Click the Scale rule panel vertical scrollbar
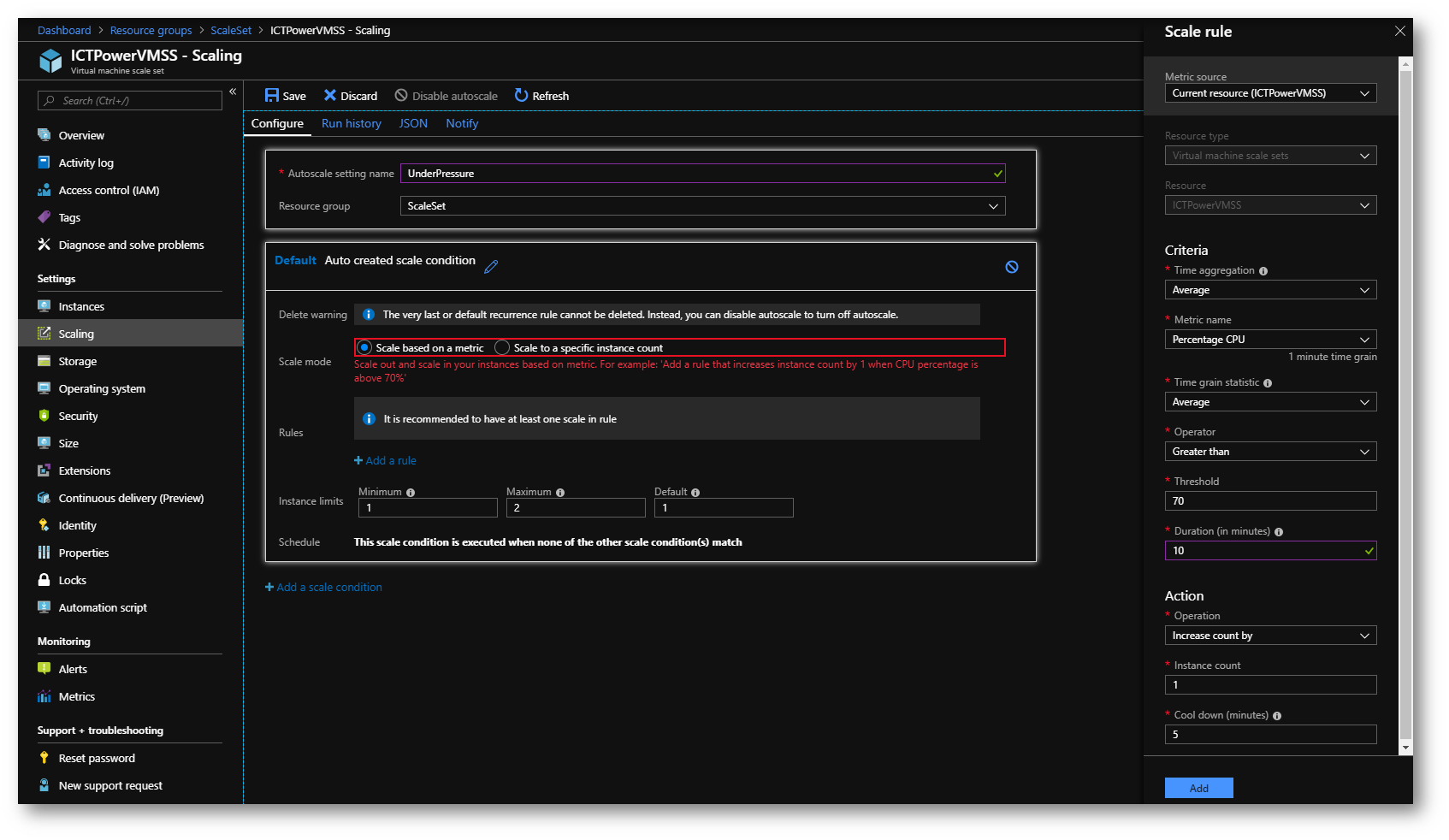 tap(1405, 402)
